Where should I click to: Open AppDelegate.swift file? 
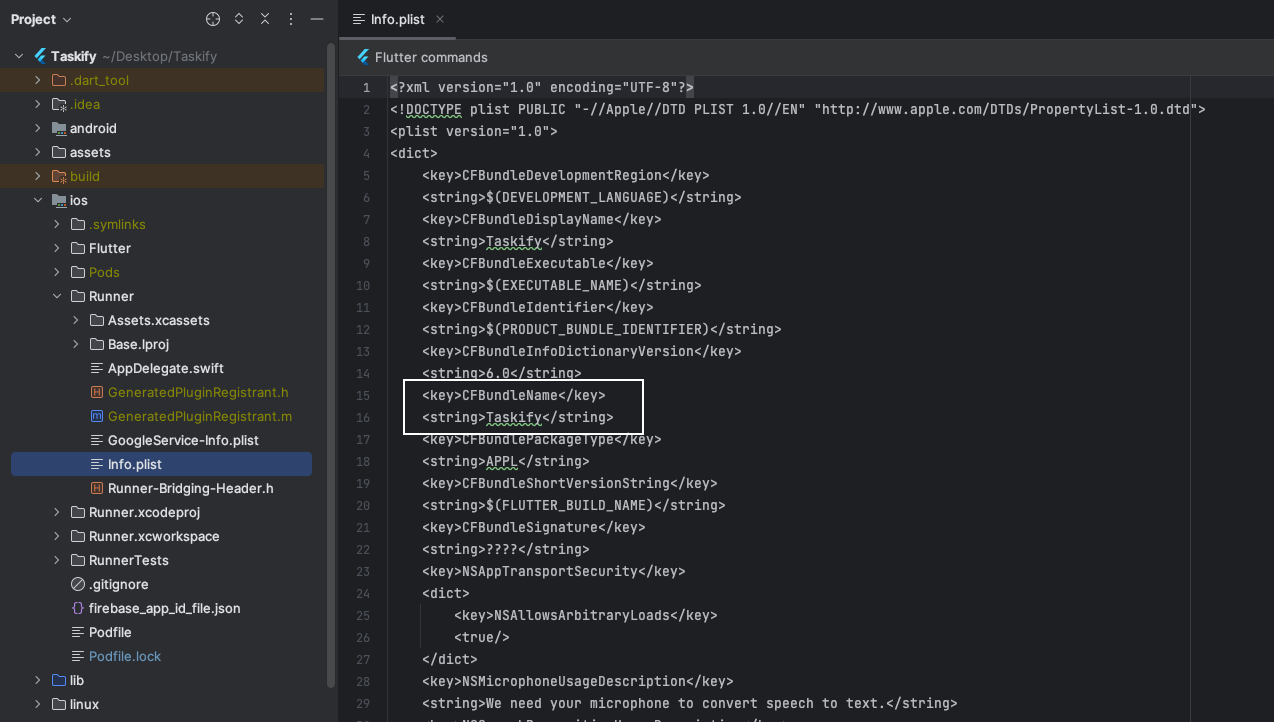pos(165,368)
